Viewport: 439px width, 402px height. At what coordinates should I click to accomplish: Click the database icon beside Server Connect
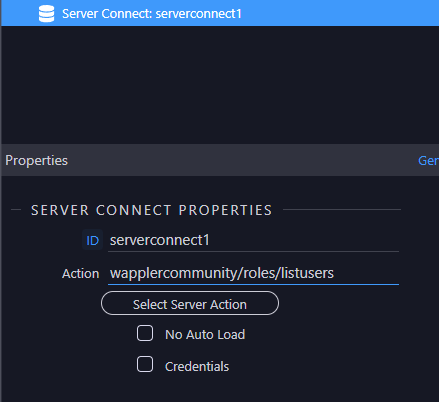46,14
